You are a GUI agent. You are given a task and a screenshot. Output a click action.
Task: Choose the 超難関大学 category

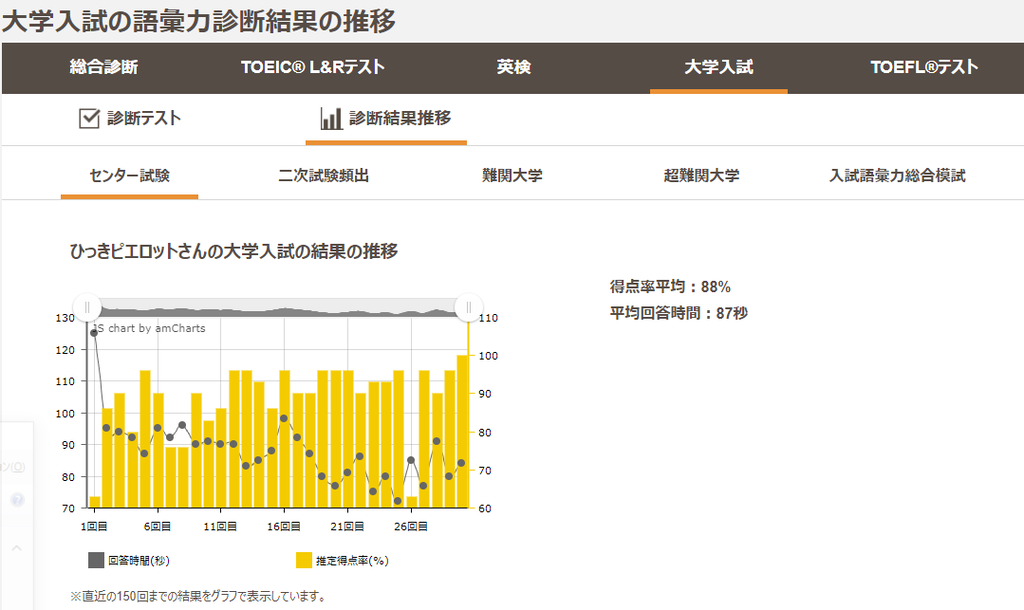click(x=701, y=176)
